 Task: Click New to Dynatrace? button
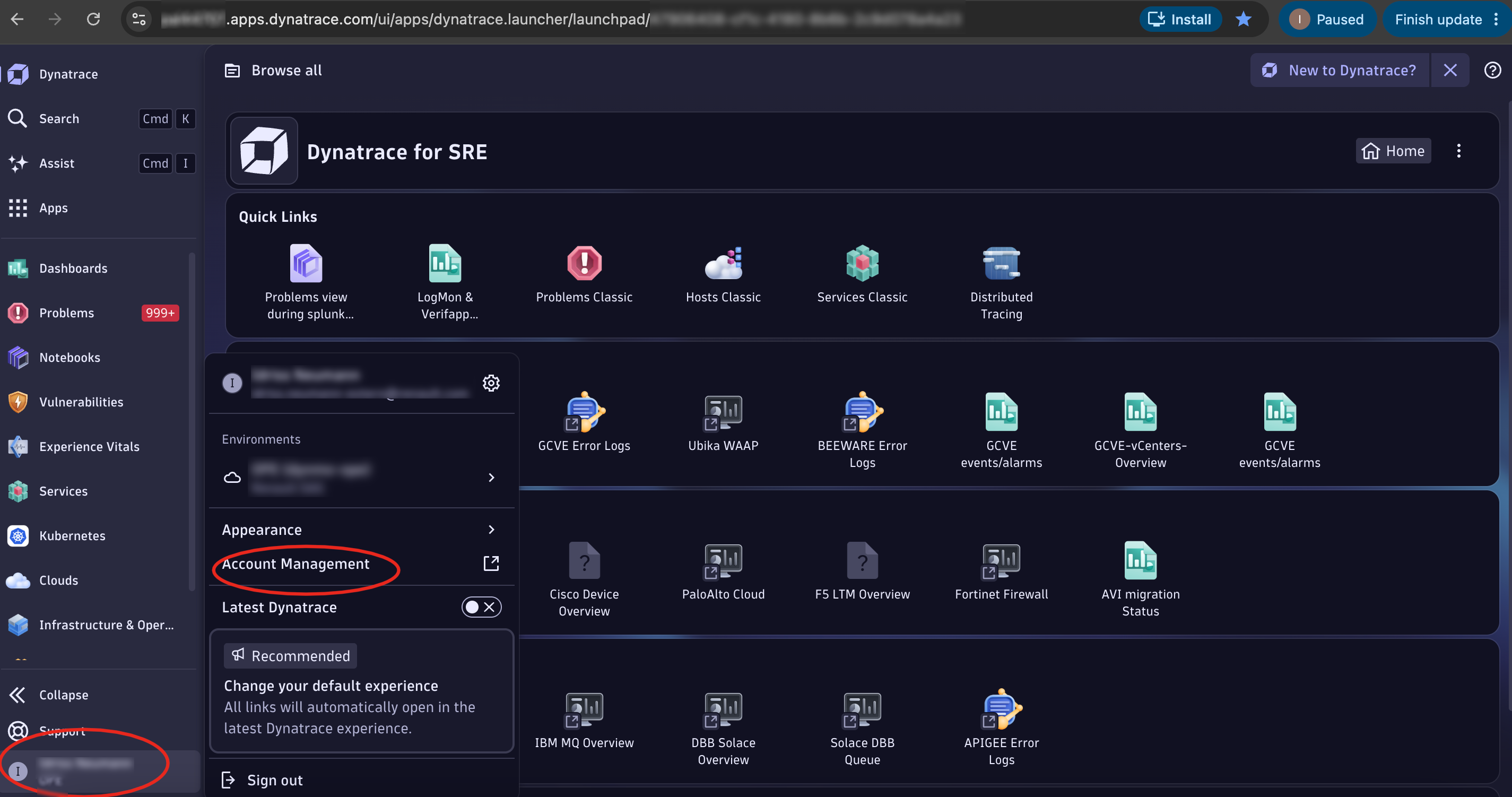(1340, 71)
